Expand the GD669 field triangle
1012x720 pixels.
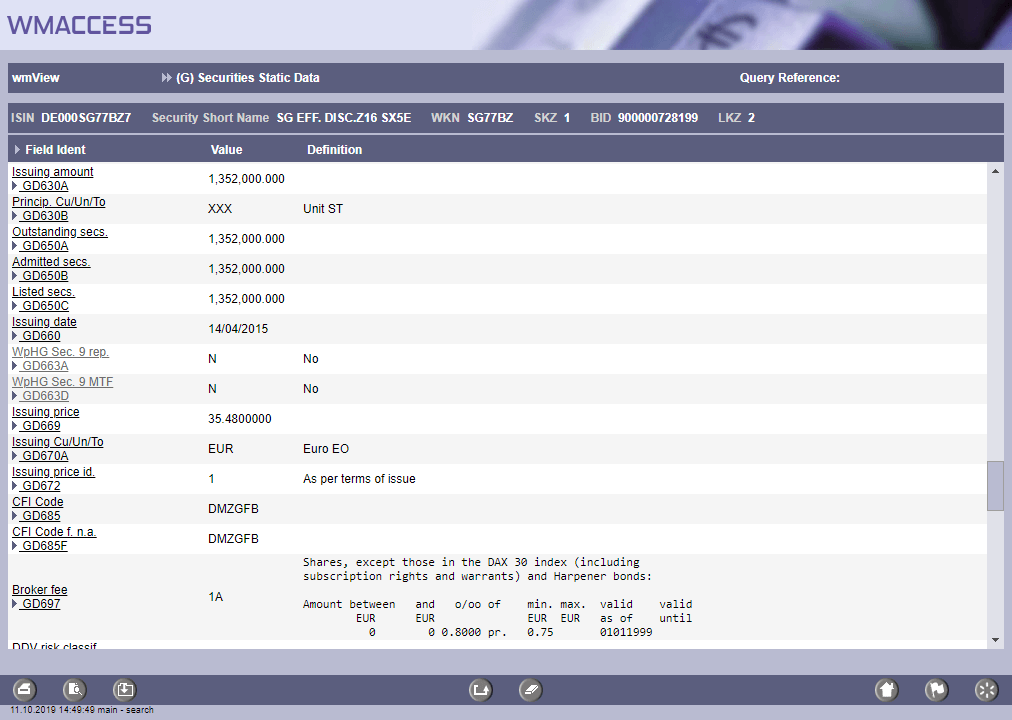pos(15,426)
